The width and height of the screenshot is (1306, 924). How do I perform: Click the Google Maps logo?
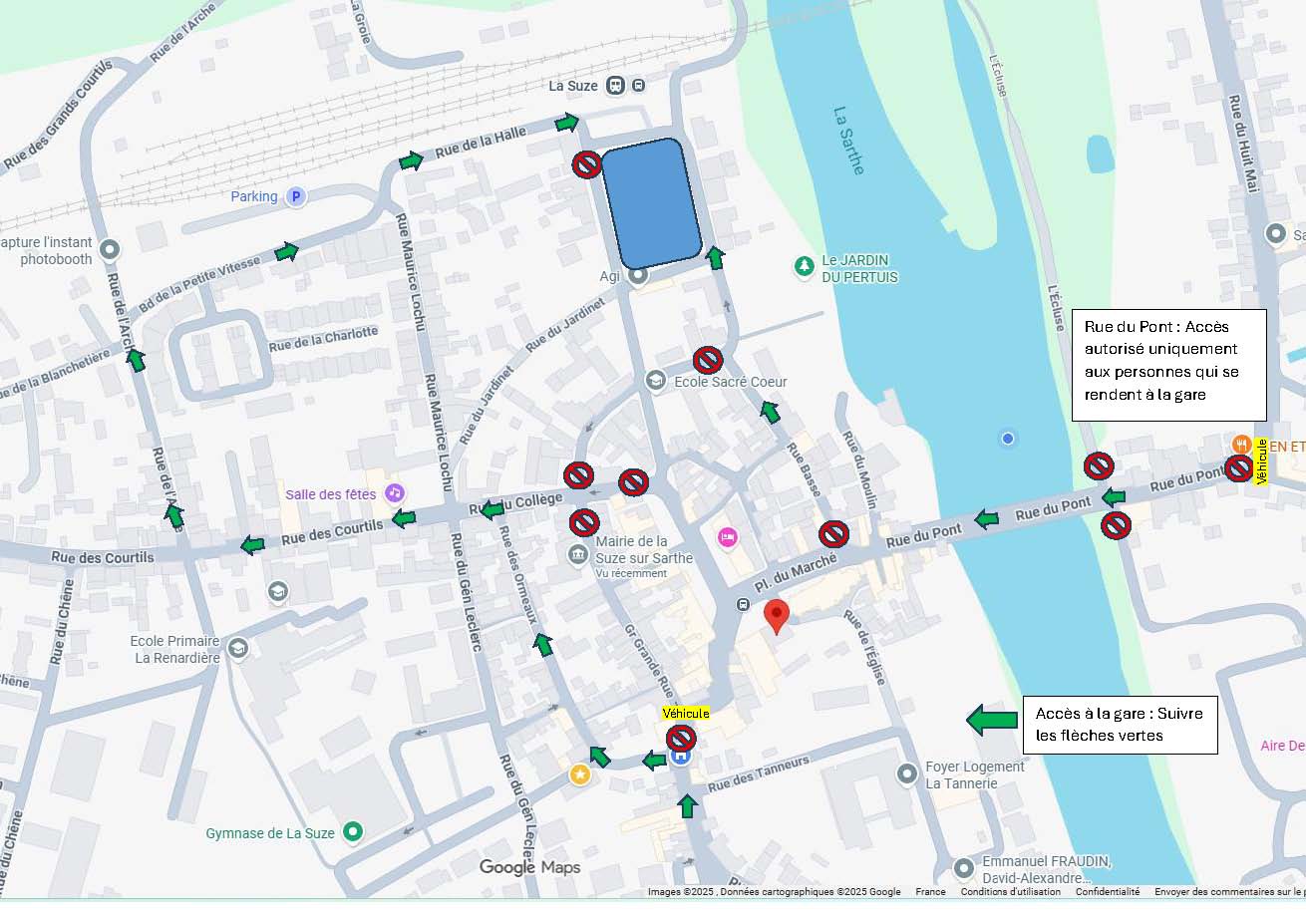pyautogui.click(x=529, y=867)
